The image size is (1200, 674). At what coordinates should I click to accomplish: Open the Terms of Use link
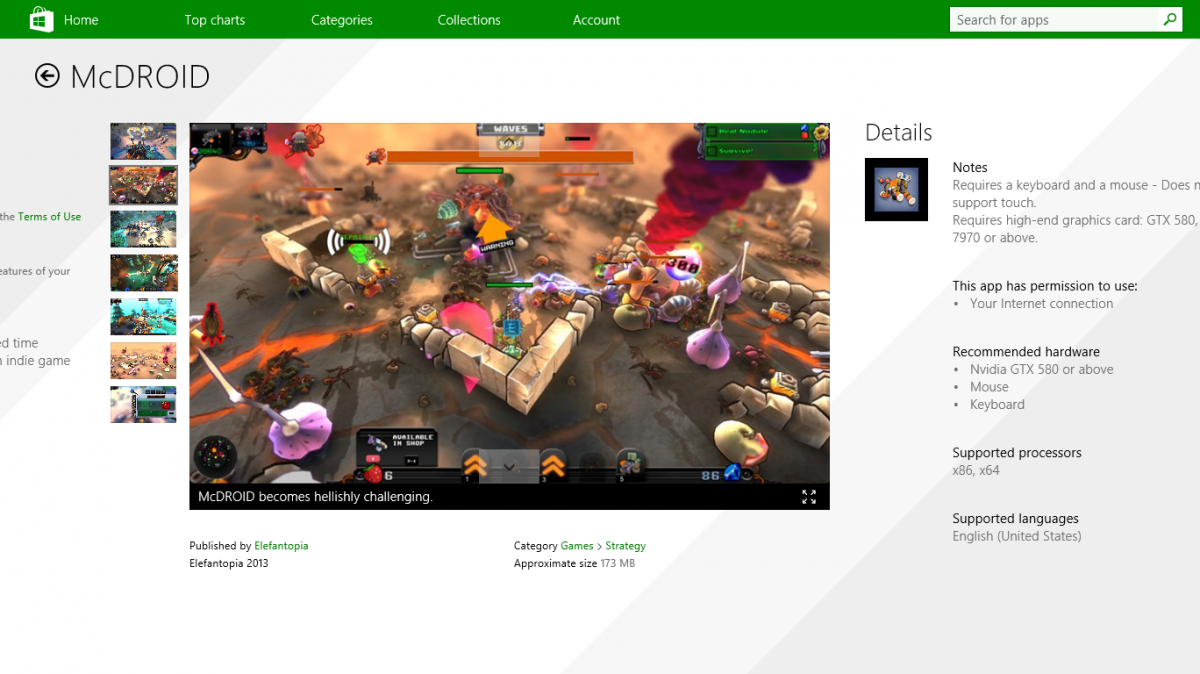pos(49,216)
